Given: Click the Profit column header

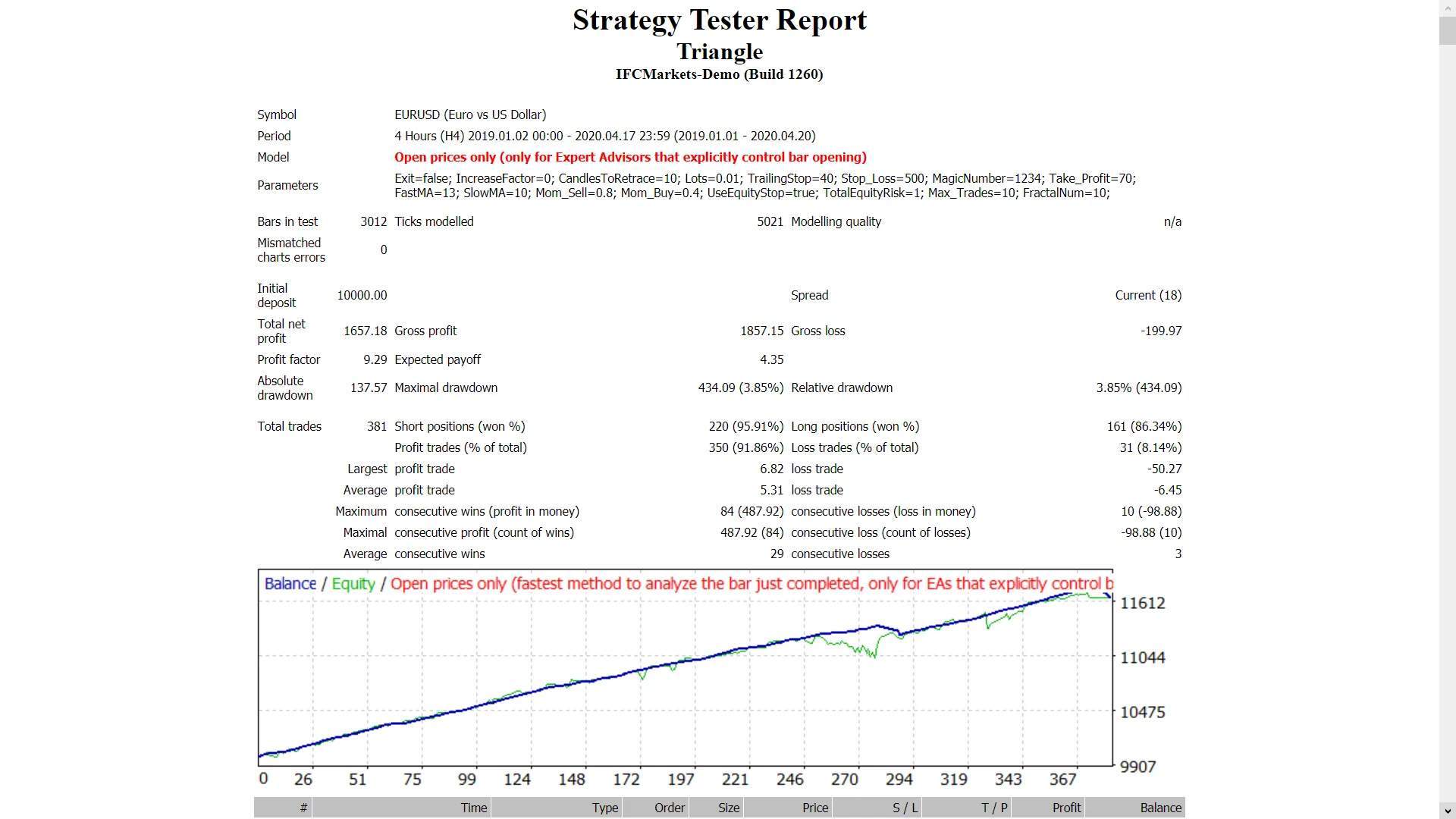Looking at the screenshot, I should (x=1066, y=808).
